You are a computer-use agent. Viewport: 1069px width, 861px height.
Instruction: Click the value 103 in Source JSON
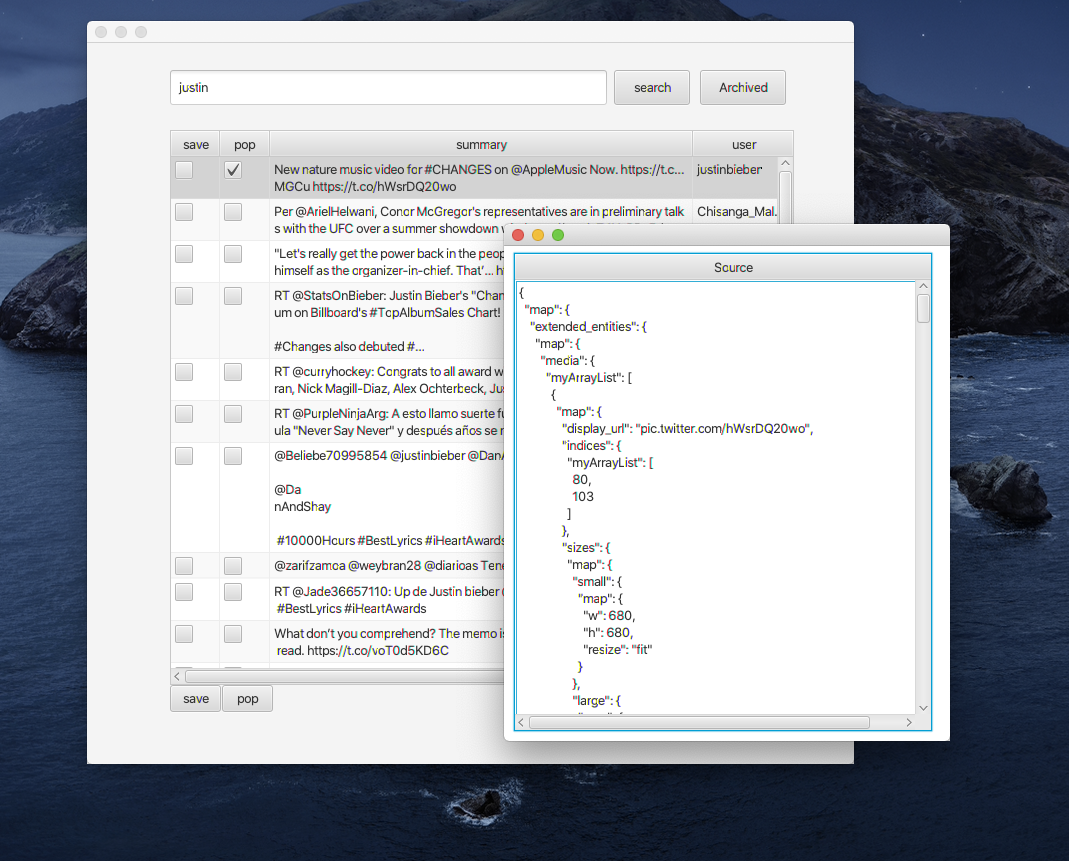click(x=583, y=496)
